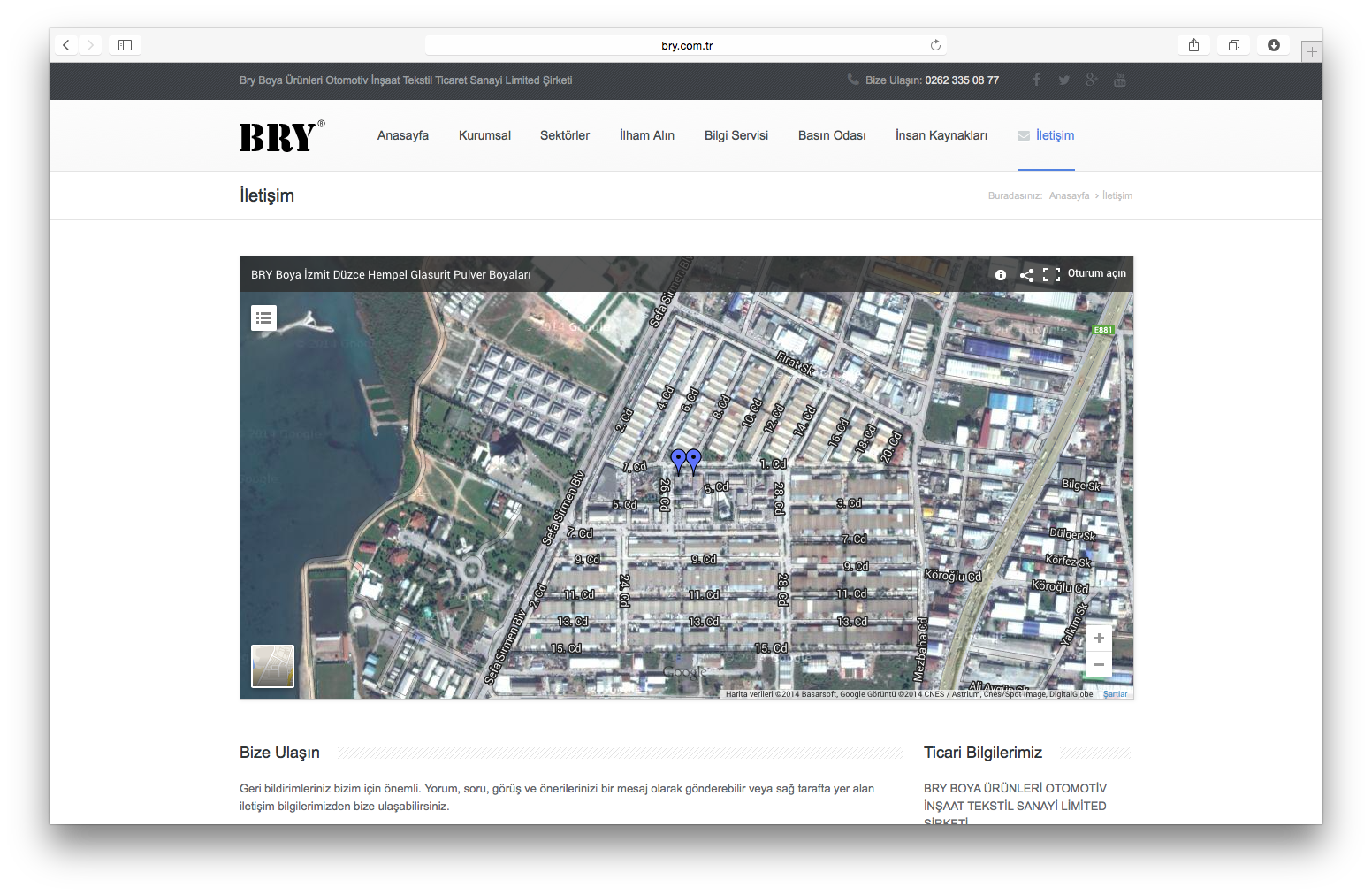Image resolution: width=1372 pixels, height=895 pixels.
Task: Zoom out on the map
Action: pyautogui.click(x=1099, y=665)
